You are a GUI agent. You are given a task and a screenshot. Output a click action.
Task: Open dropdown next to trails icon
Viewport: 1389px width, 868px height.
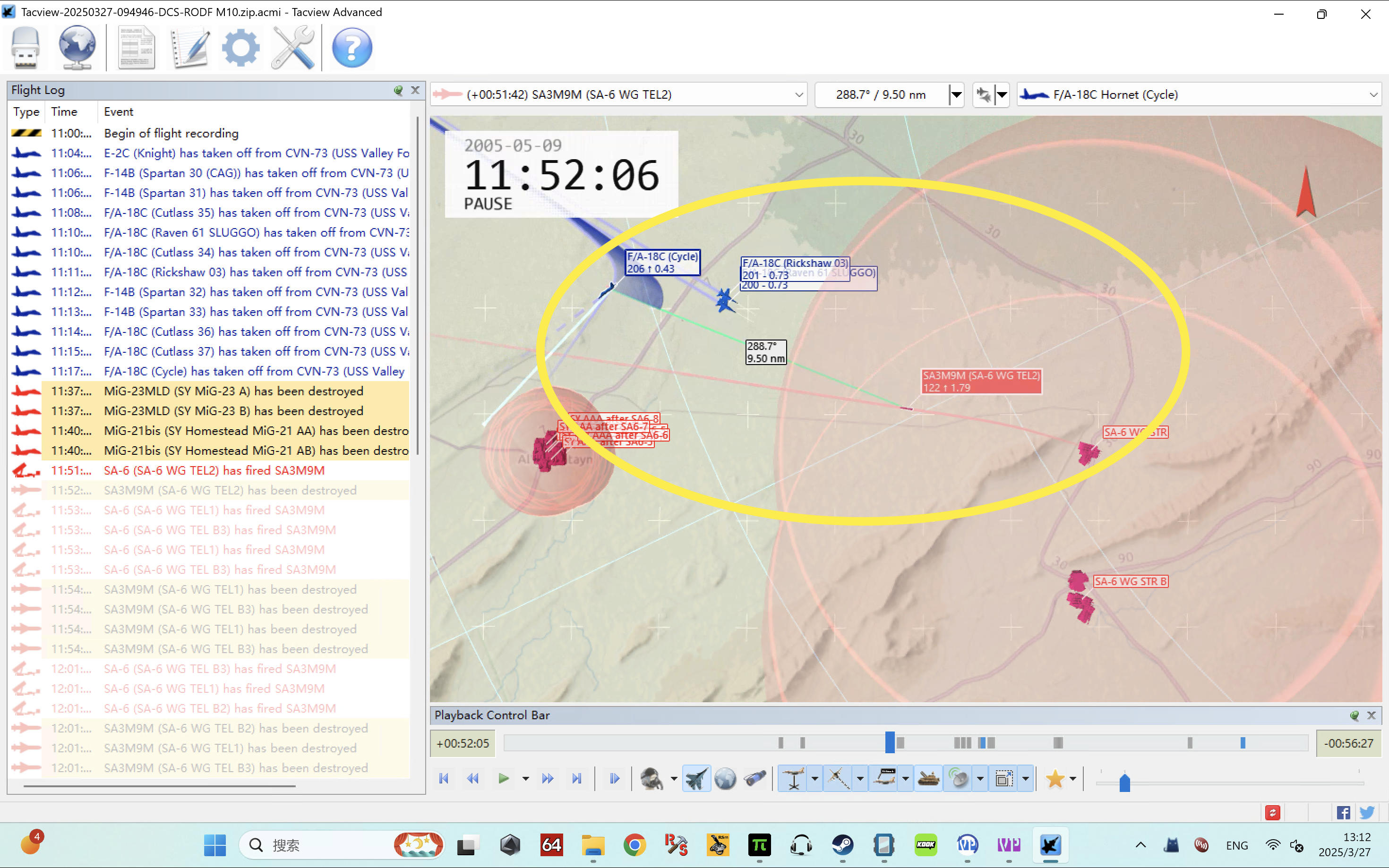(859, 779)
